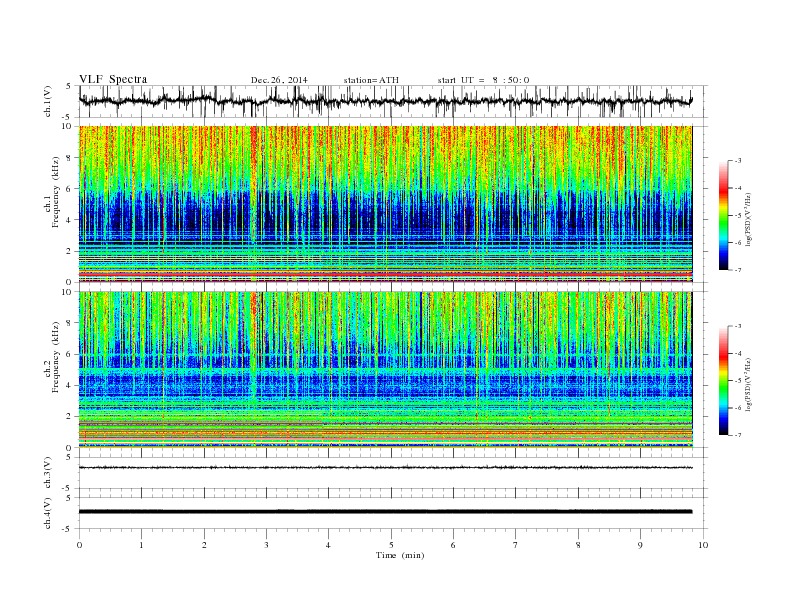Viewport: 792px width, 612px height.
Task: Click the 'station=ATH' label
Action: pyautogui.click(x=371, y=80)
